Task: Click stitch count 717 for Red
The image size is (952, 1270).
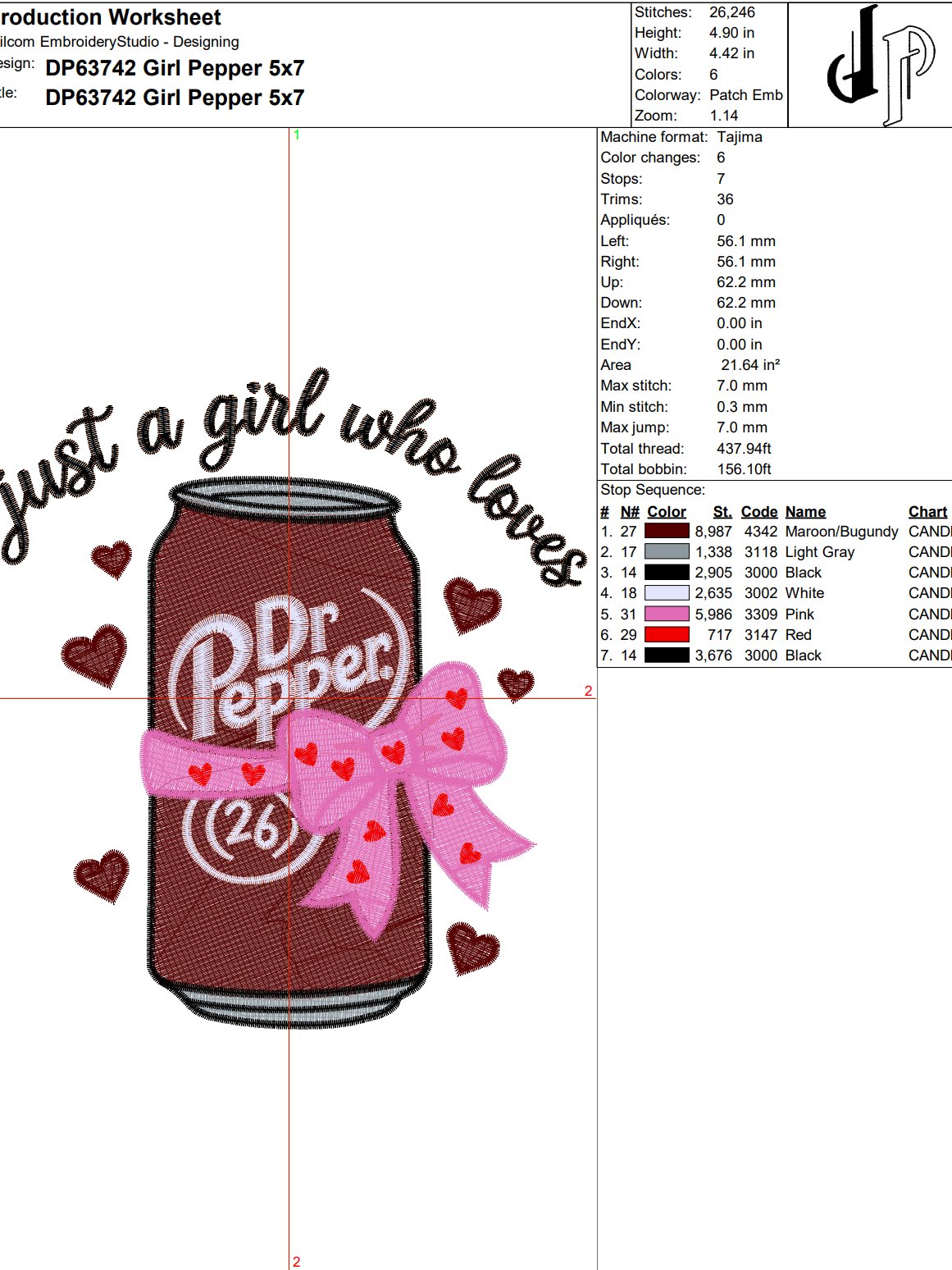Action: click(x=720, y=635)
